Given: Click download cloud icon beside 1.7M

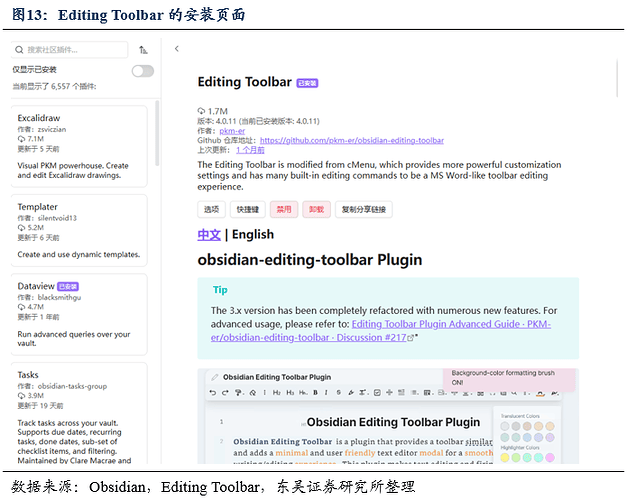Looking at the screenshot, I should tap(201, 111).
